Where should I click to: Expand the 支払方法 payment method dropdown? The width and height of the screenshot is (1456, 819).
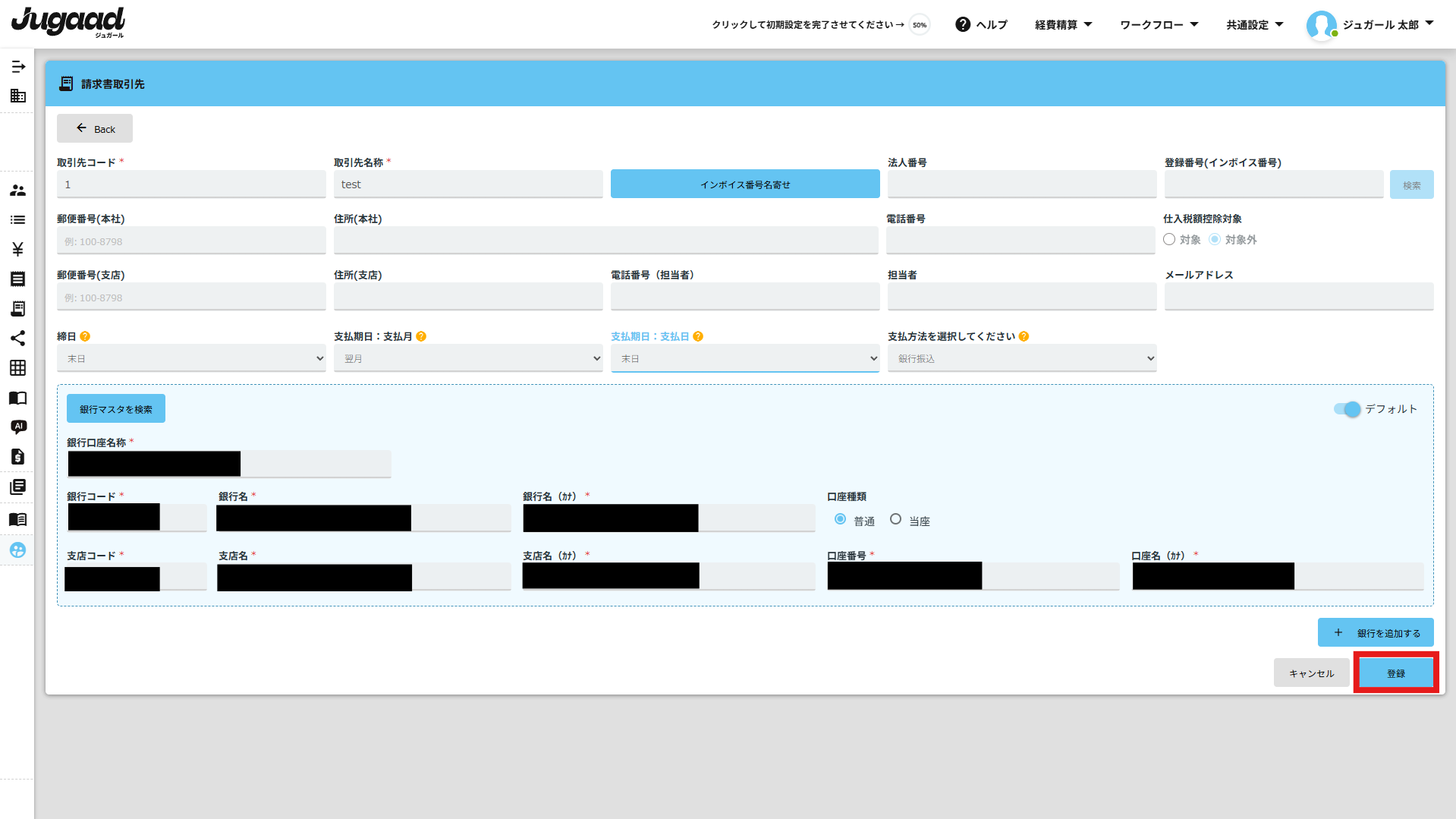[x=1021, y=358]
